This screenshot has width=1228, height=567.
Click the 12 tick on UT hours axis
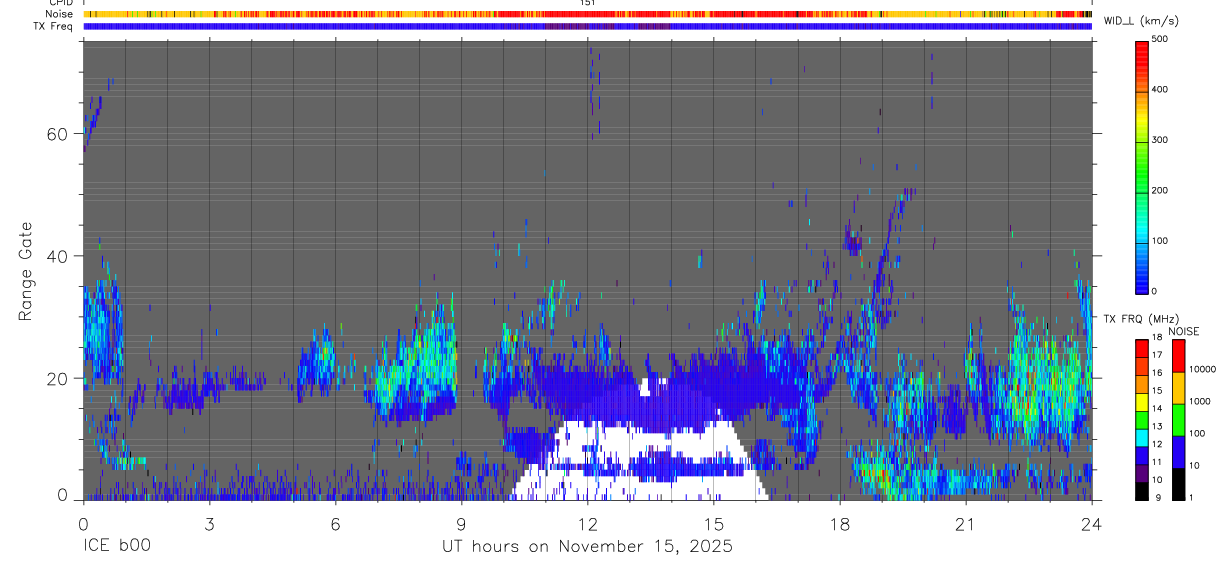(588, 524)
